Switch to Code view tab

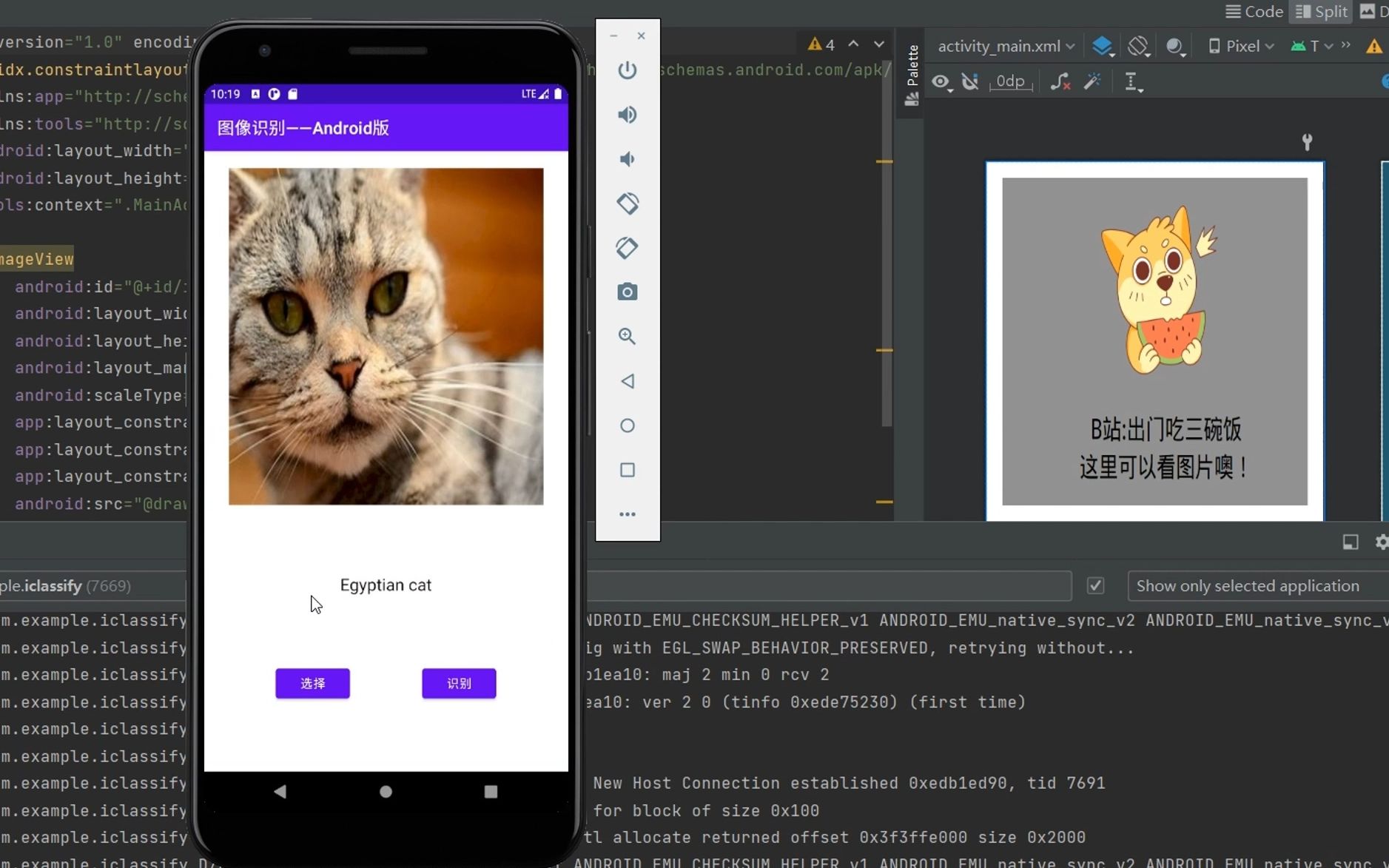click(x=1254, y=11)
